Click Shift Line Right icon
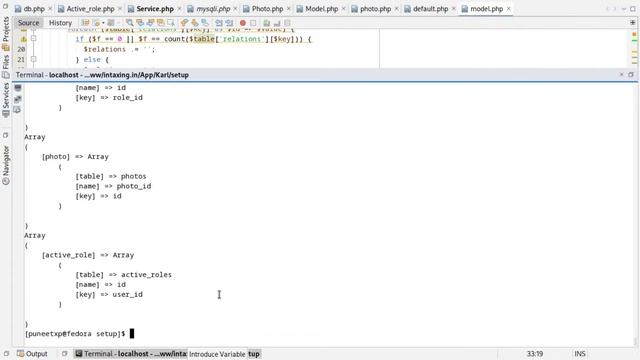This screenshot has width=640, height=360. coord(229,23)
